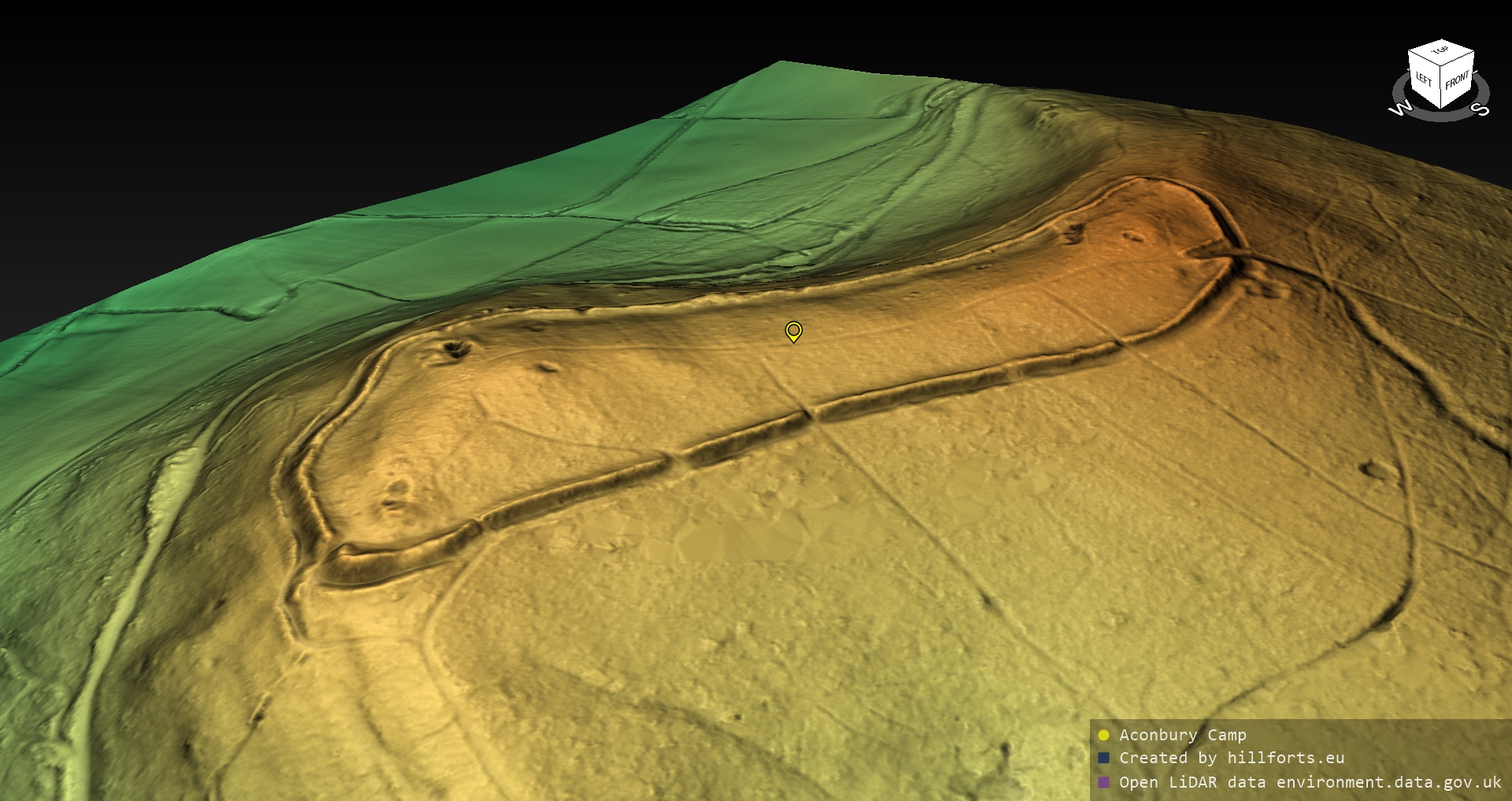The image size is (1512, 801).
Task: Click the FRONT face of navigation cube
Action: click(x=1457, y=80)
